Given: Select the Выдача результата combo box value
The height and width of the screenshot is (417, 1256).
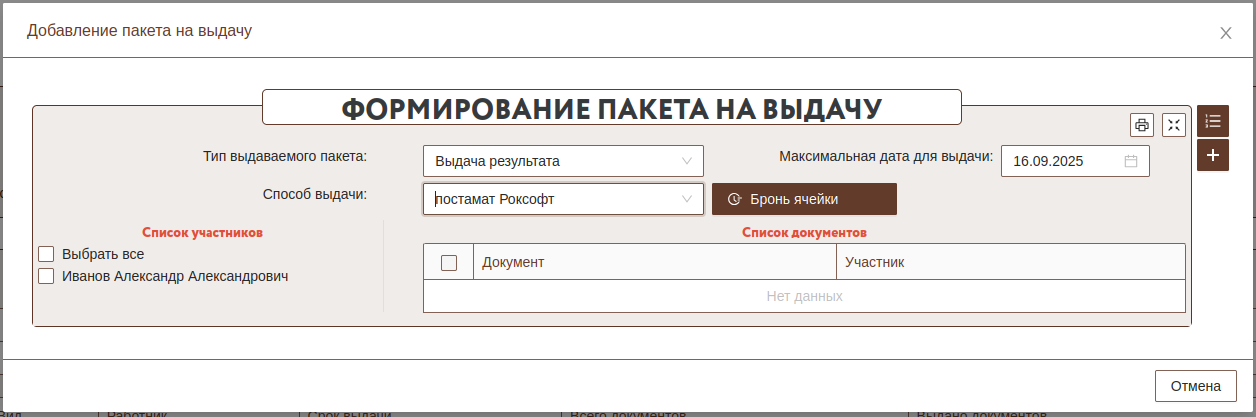Looking at the screenshot, I should (x=550, y=161).
